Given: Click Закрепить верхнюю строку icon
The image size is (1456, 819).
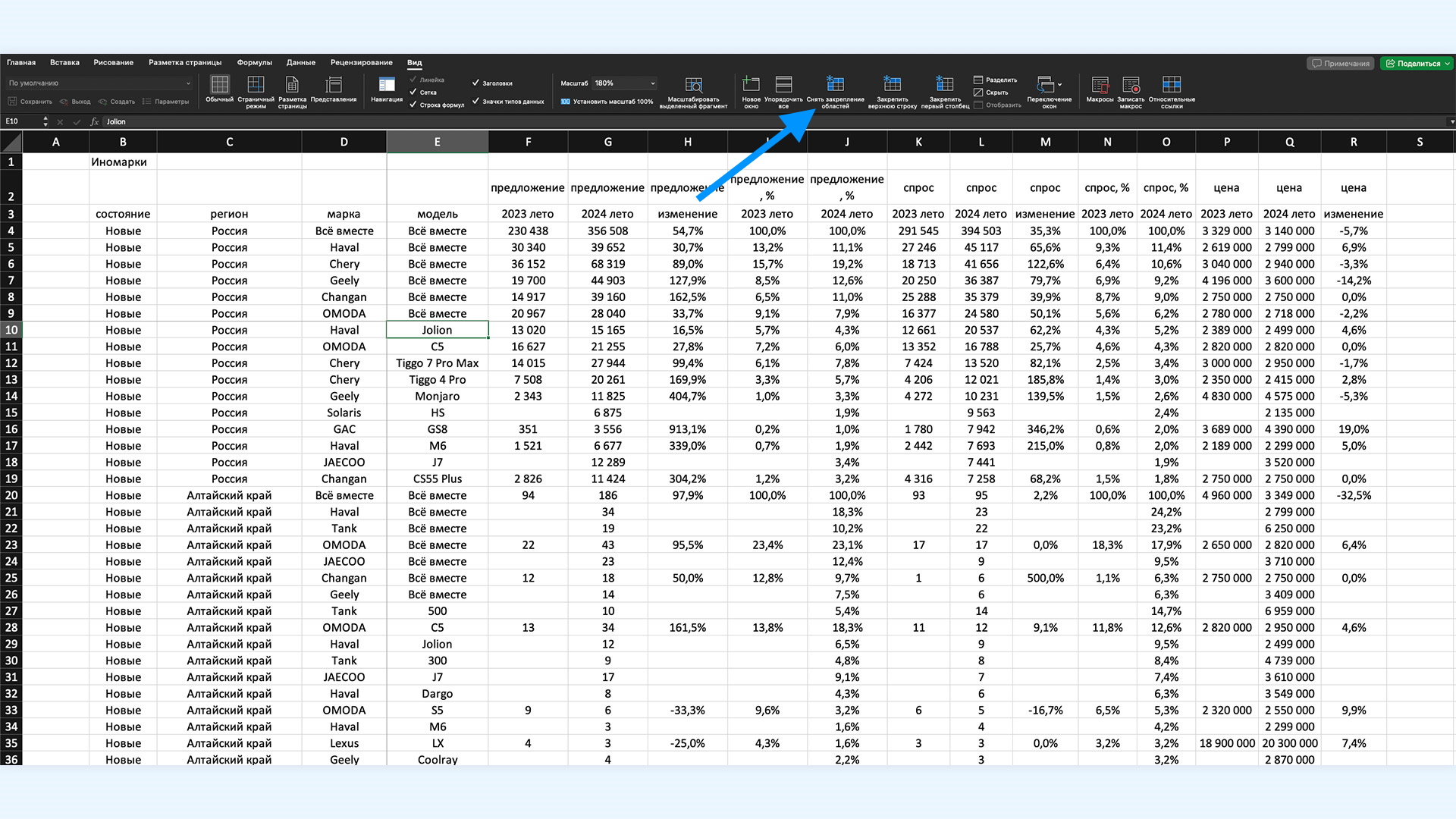Looking at the screenshot, I should 893,84.
